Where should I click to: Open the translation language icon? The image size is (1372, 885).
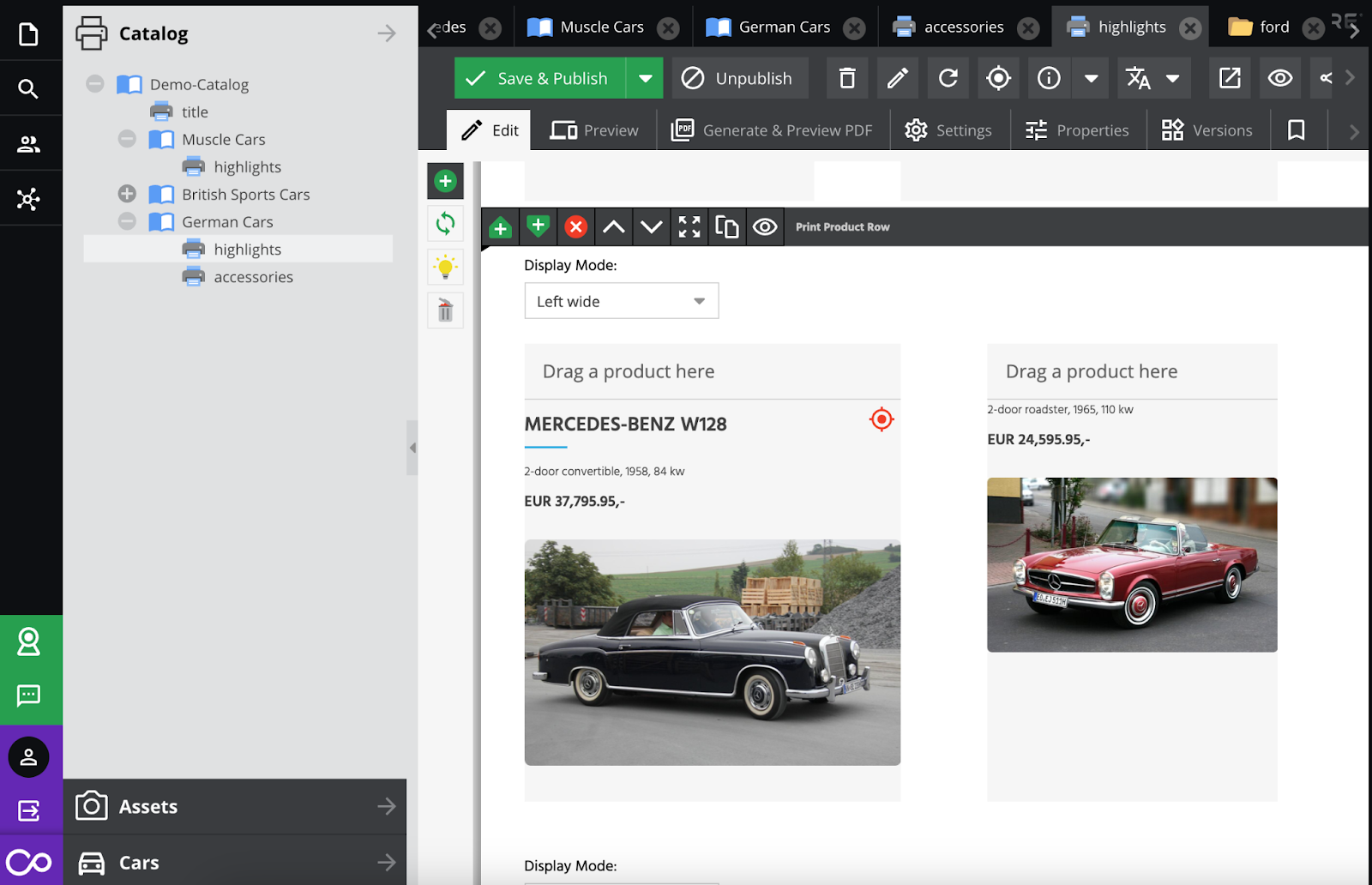tap(1139, 79)
